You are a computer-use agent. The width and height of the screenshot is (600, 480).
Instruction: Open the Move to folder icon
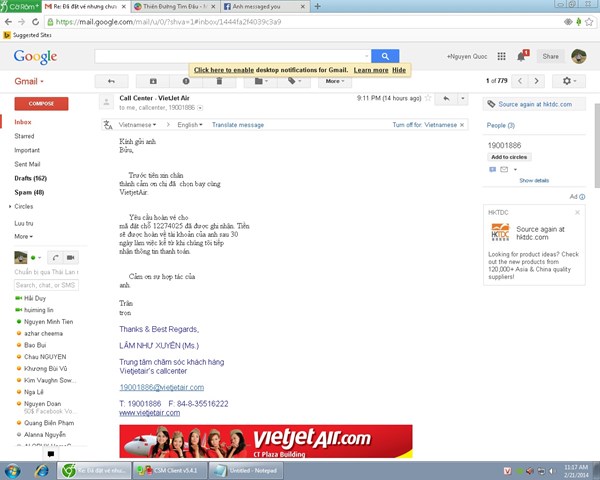coord(261,81)
